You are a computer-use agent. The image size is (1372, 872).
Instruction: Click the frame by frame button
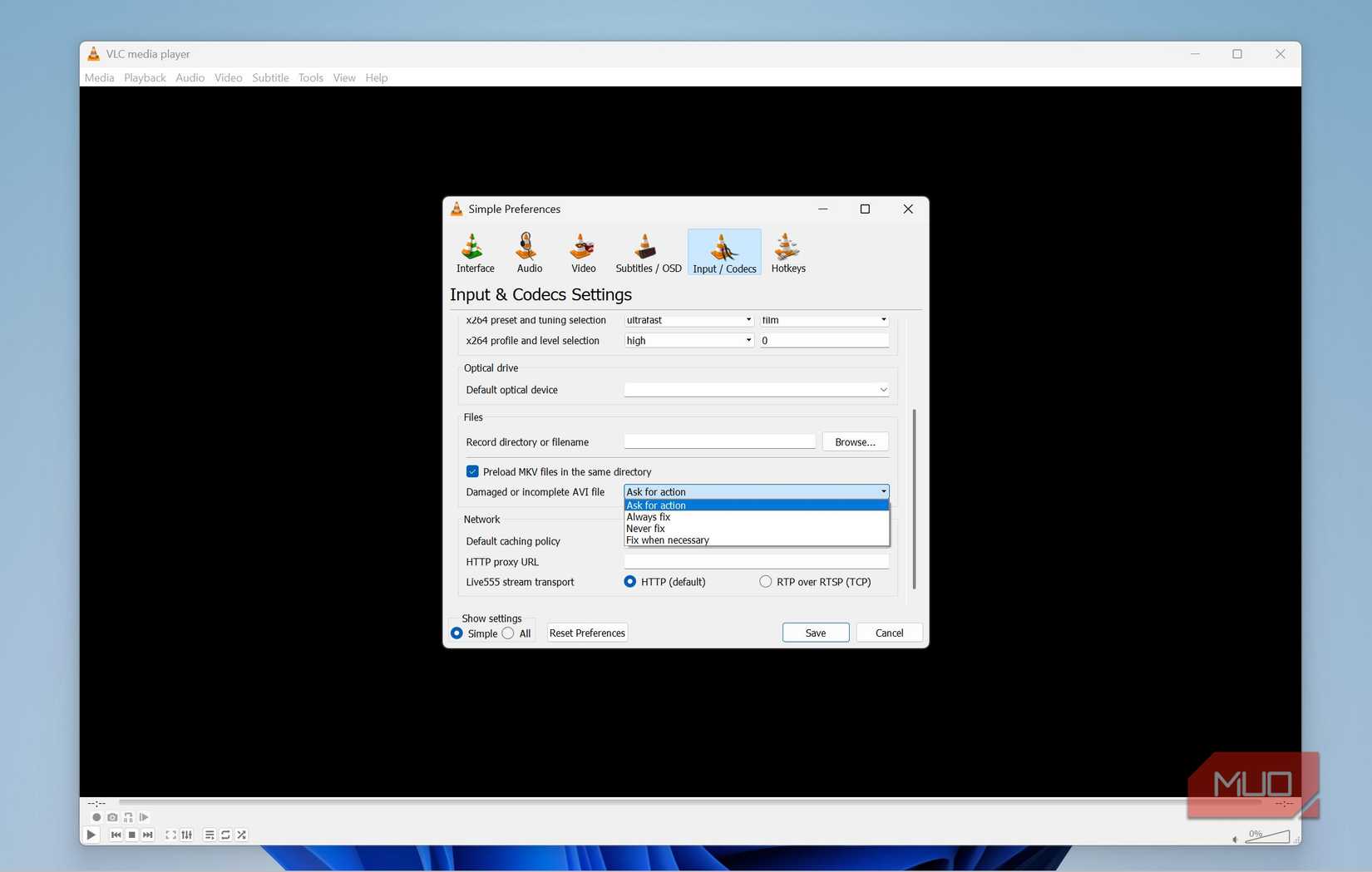tap(144, 817)
